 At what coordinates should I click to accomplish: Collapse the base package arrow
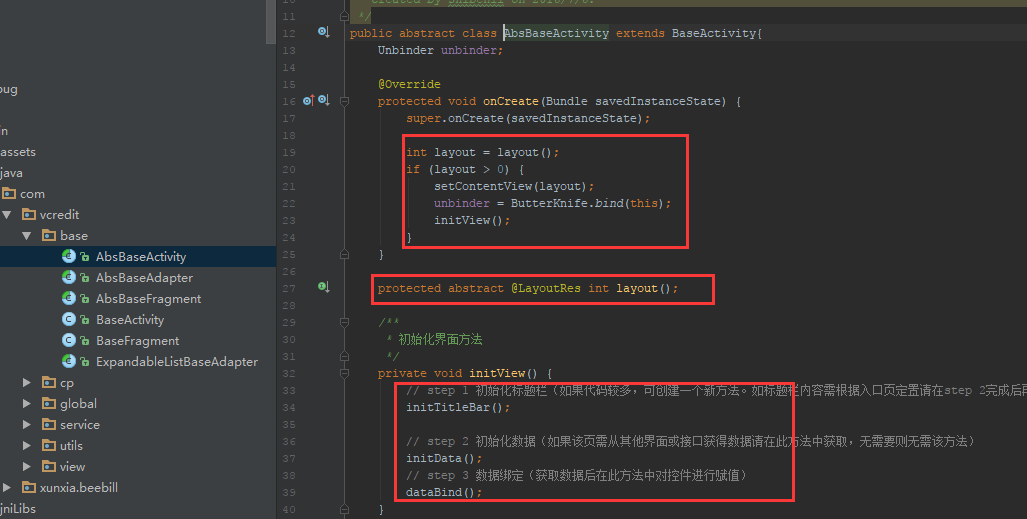click(27, 236)
